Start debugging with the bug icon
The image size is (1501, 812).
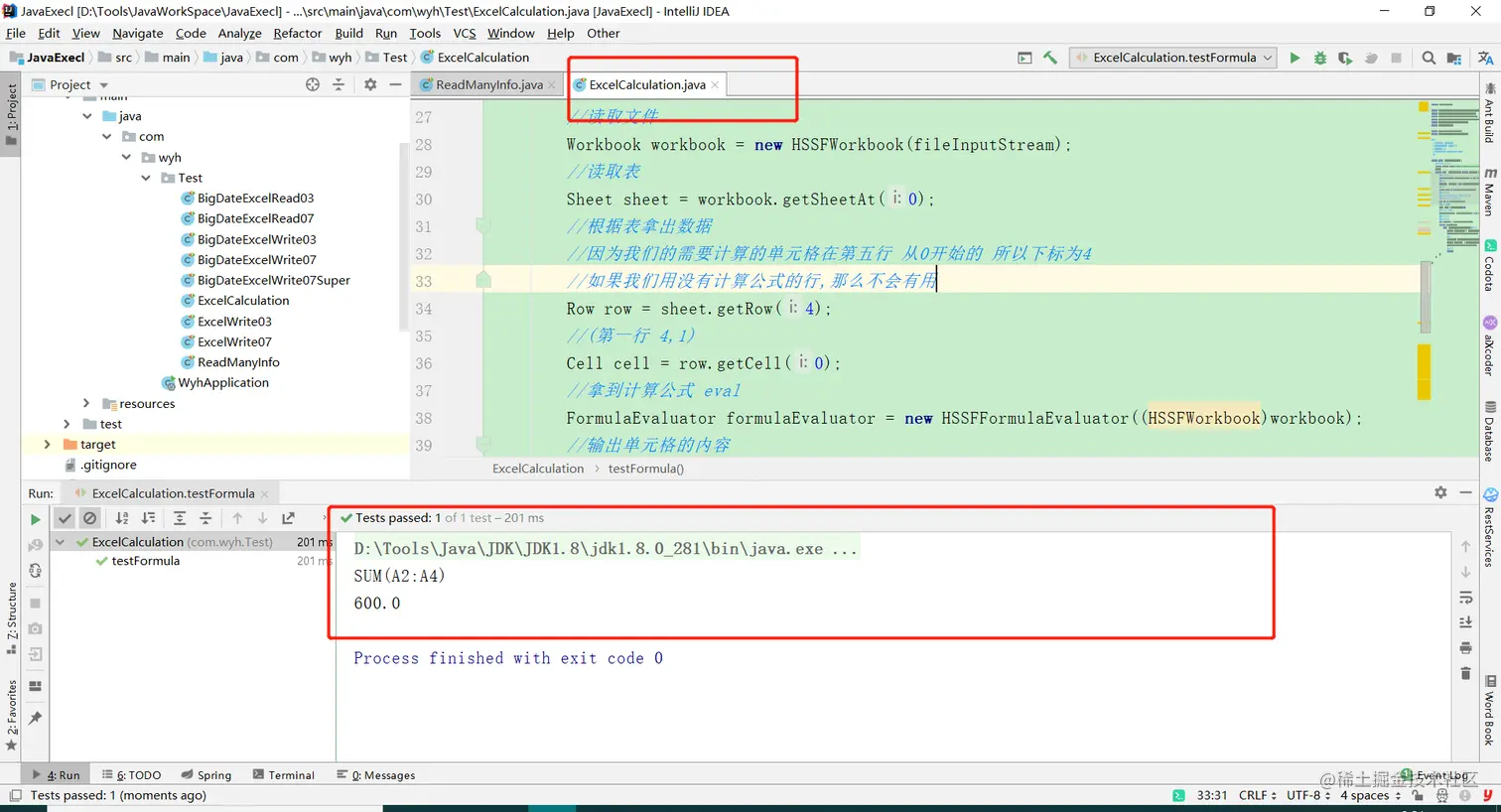[1320, 58]
